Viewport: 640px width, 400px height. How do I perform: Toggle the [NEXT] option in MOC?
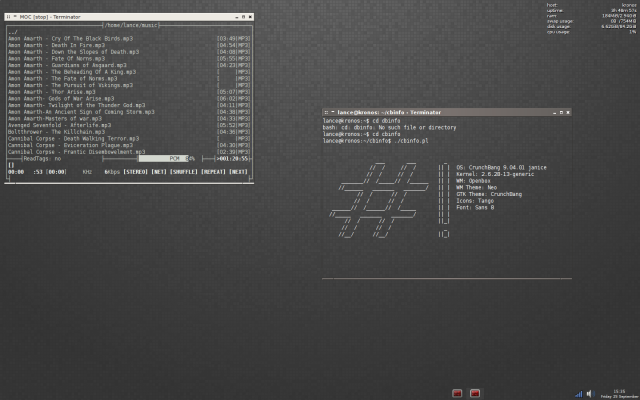pyautogui.click(x=238, y=172)
